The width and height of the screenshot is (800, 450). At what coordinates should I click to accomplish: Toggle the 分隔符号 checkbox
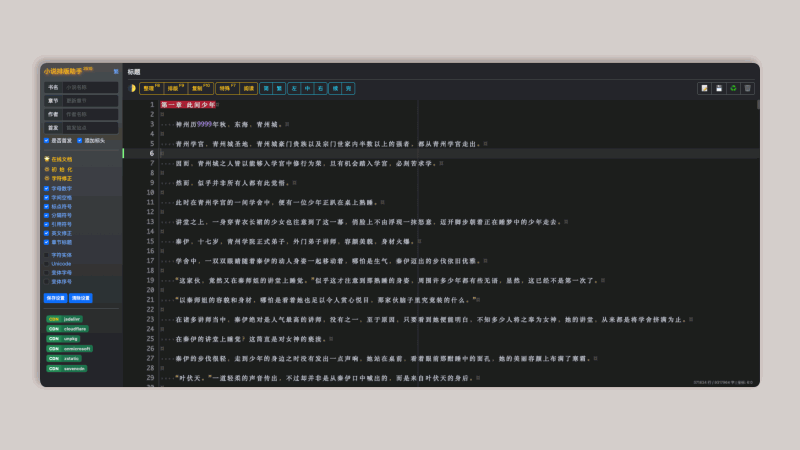(46, 215)
